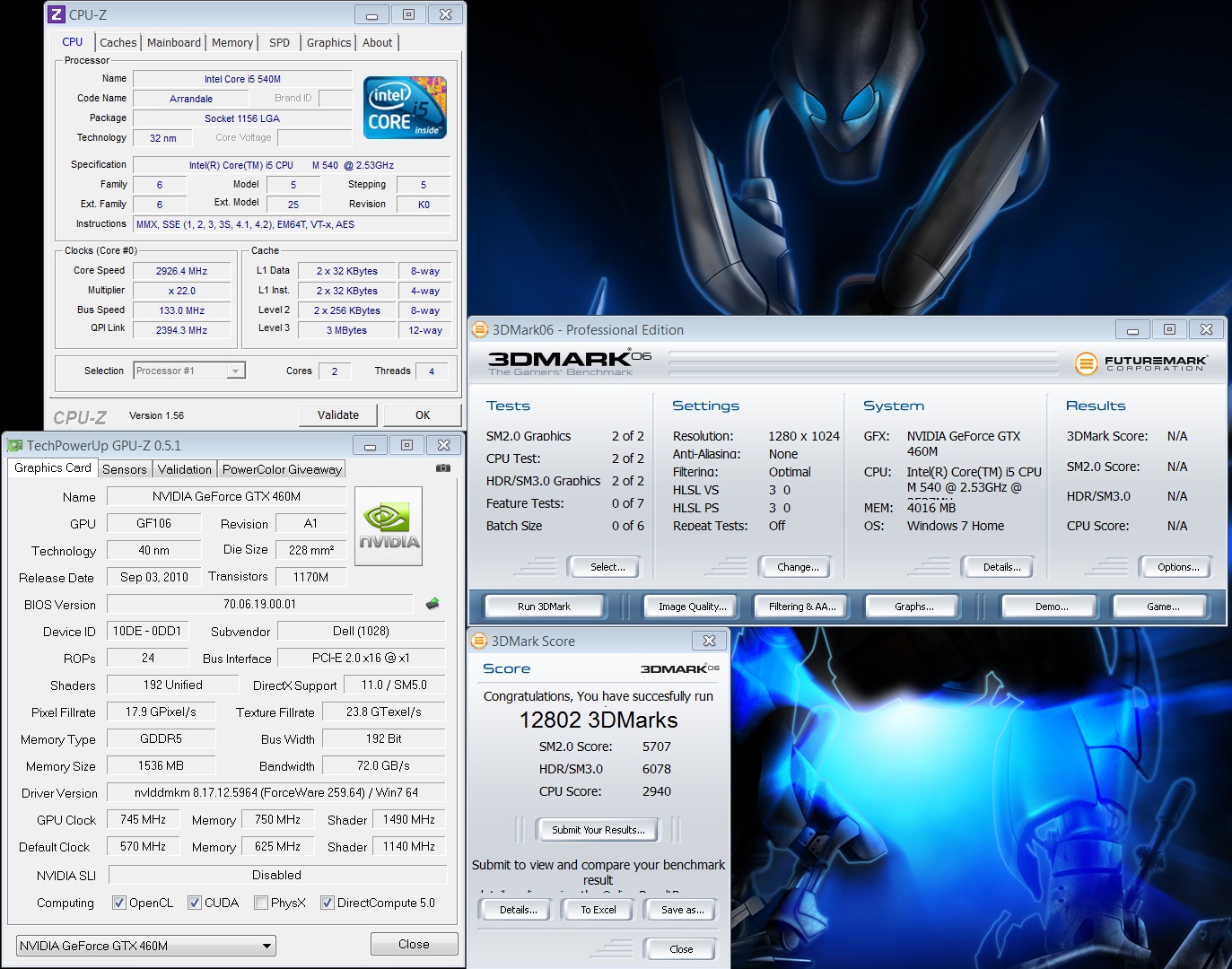This screenshot has height=969, width=1232.
Task: Click the BIOS save chip icon in GPU-Z
Action: (x=433, y=604)
